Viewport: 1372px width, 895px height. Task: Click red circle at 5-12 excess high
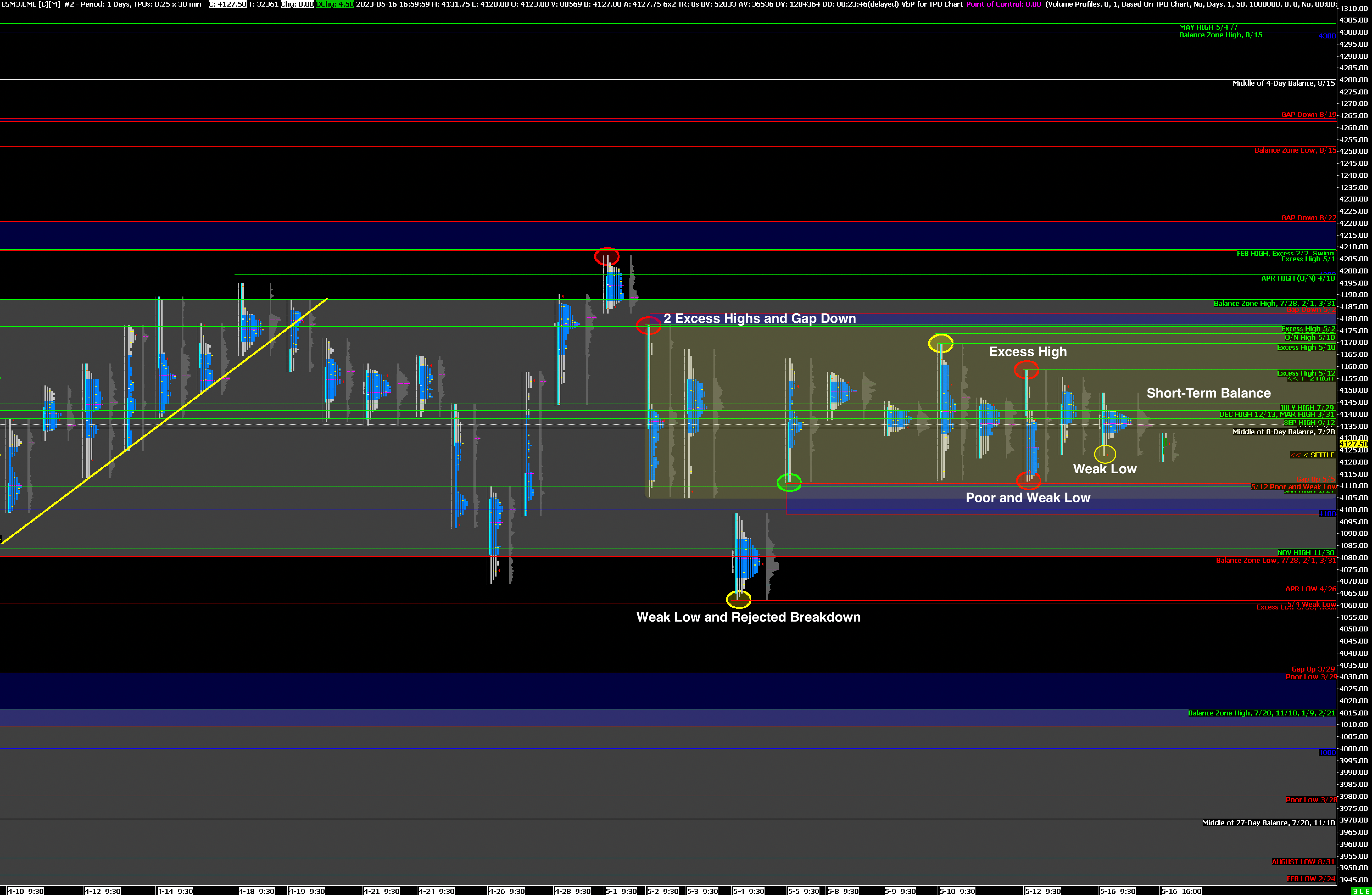(x=1026, y=370)
